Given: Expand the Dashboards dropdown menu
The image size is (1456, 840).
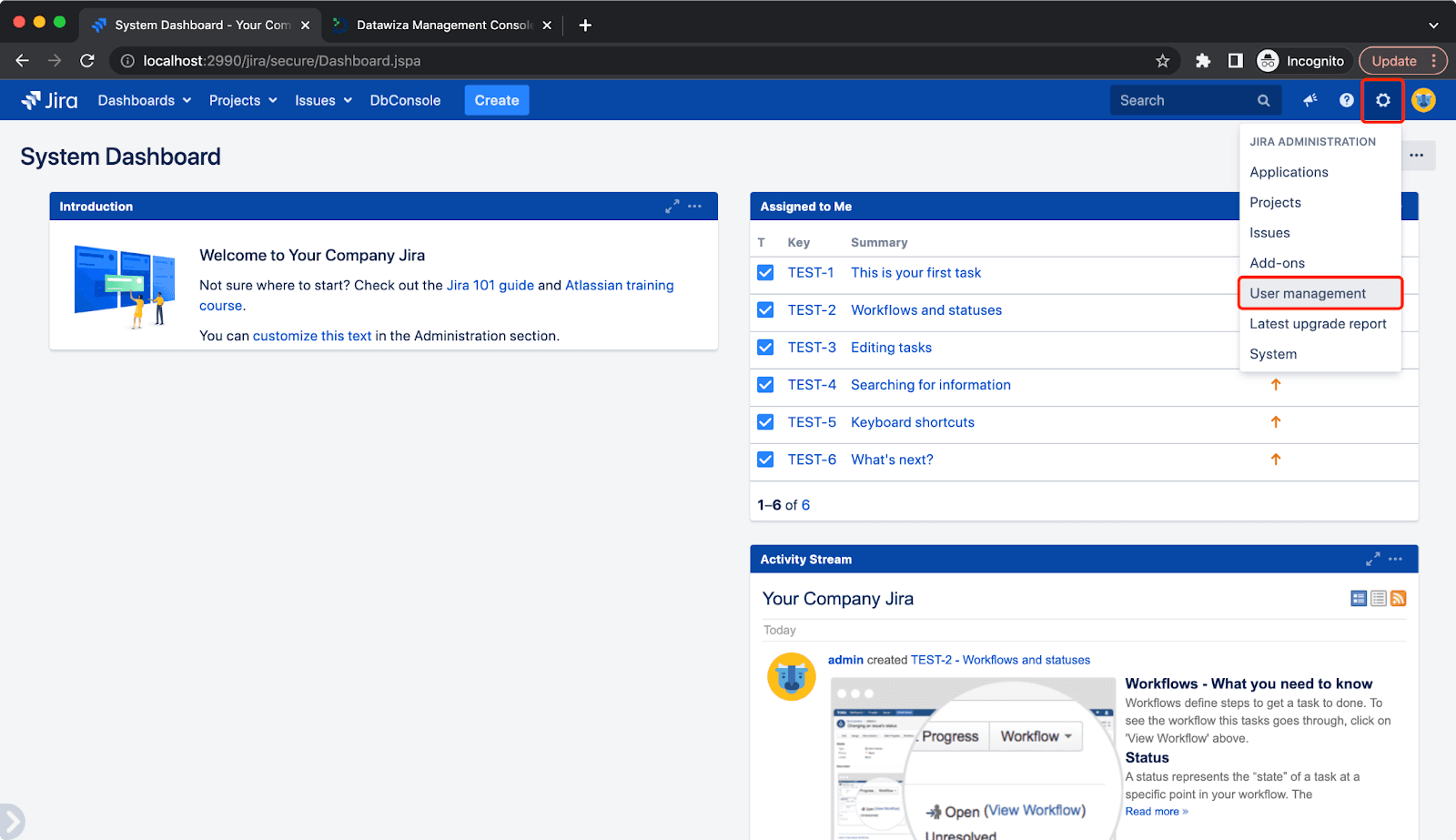Looking at the screenshot, I should coord(145,100).
